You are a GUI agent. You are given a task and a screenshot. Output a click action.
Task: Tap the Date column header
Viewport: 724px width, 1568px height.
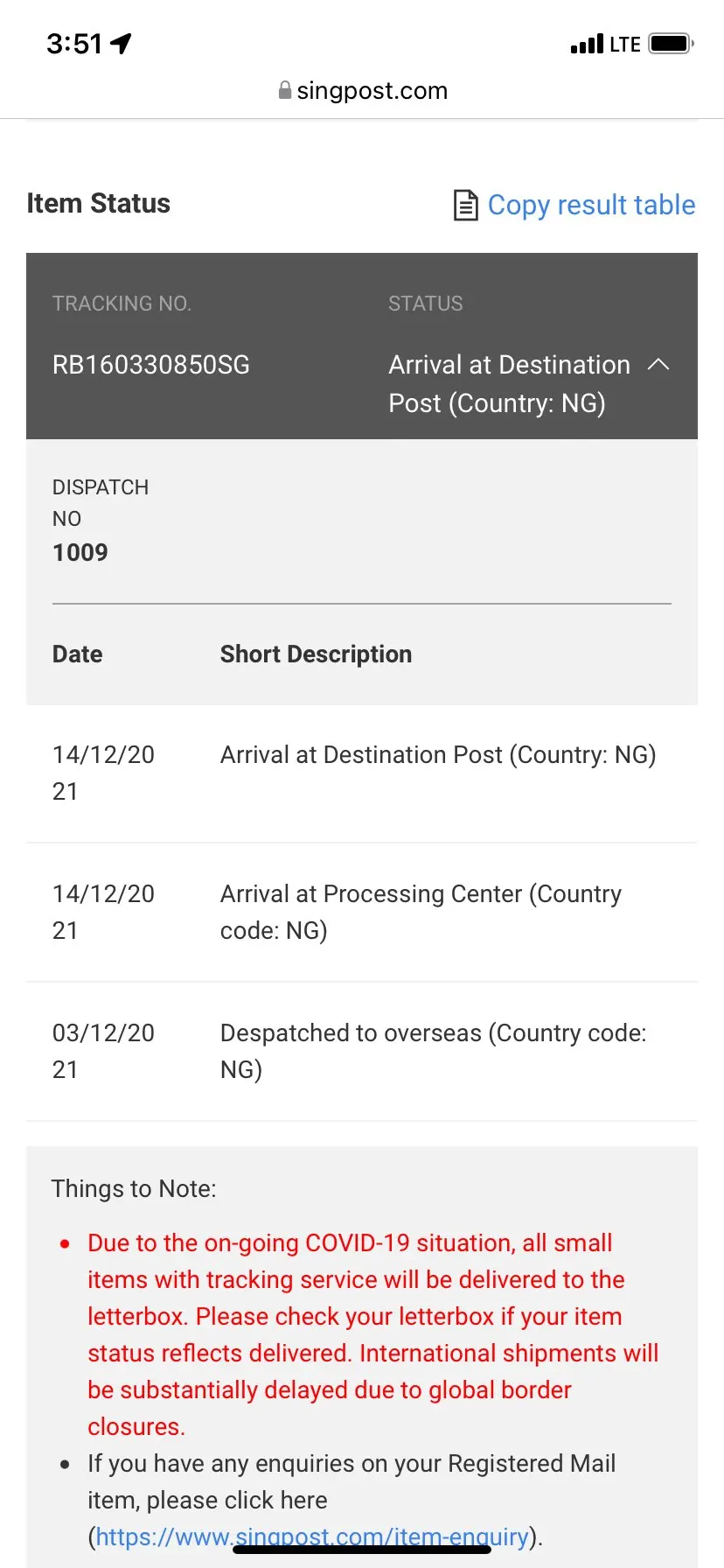point(78,654)
